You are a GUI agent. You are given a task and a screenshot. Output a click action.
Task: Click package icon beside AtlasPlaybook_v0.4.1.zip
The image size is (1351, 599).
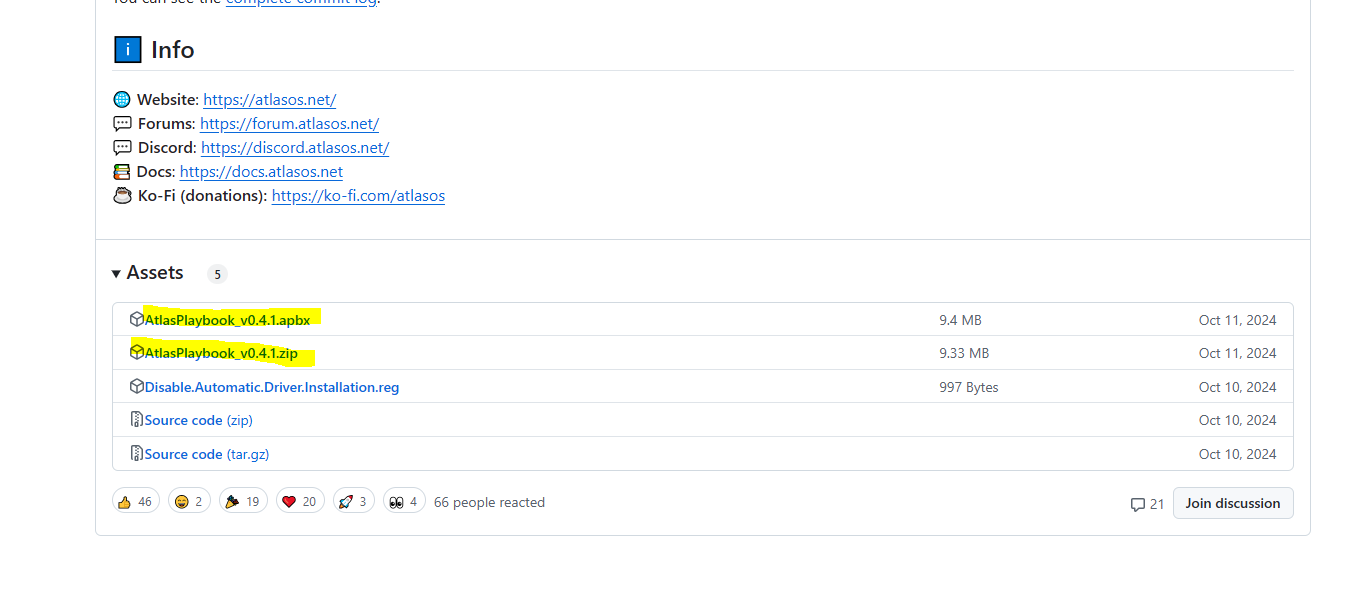[136, 352]
